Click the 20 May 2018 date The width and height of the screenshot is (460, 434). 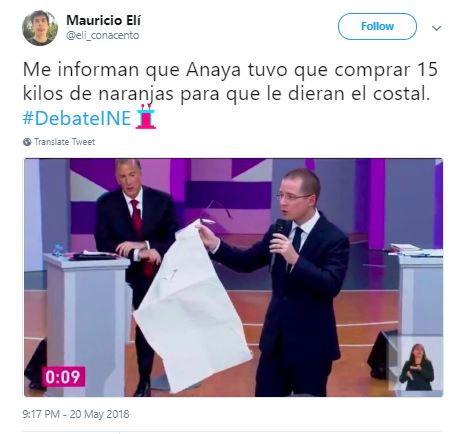[x=99, y=414]
